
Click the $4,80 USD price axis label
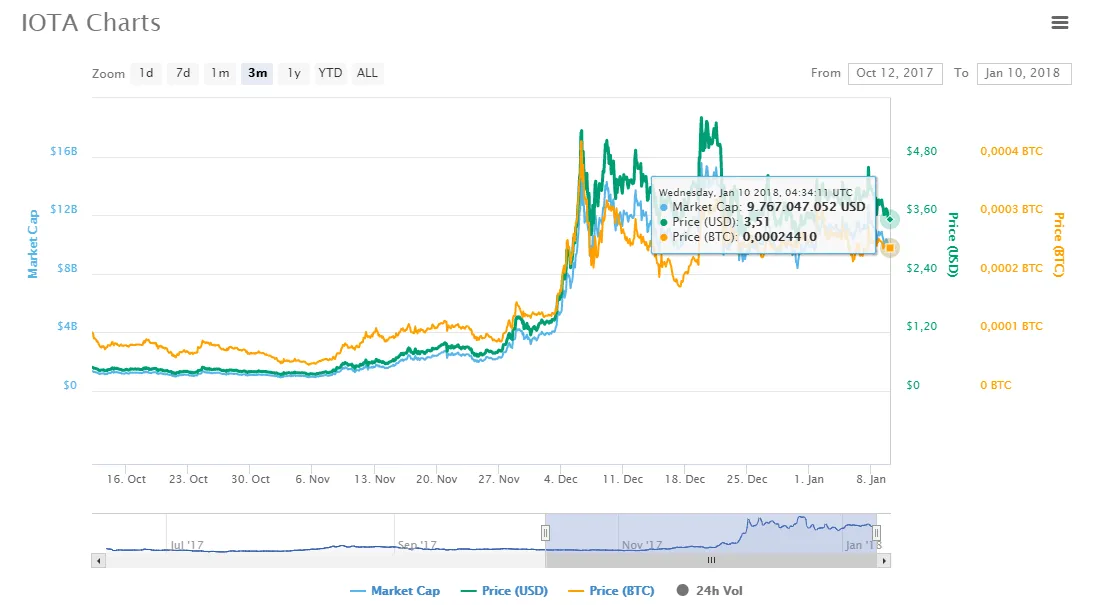(922, 151)
